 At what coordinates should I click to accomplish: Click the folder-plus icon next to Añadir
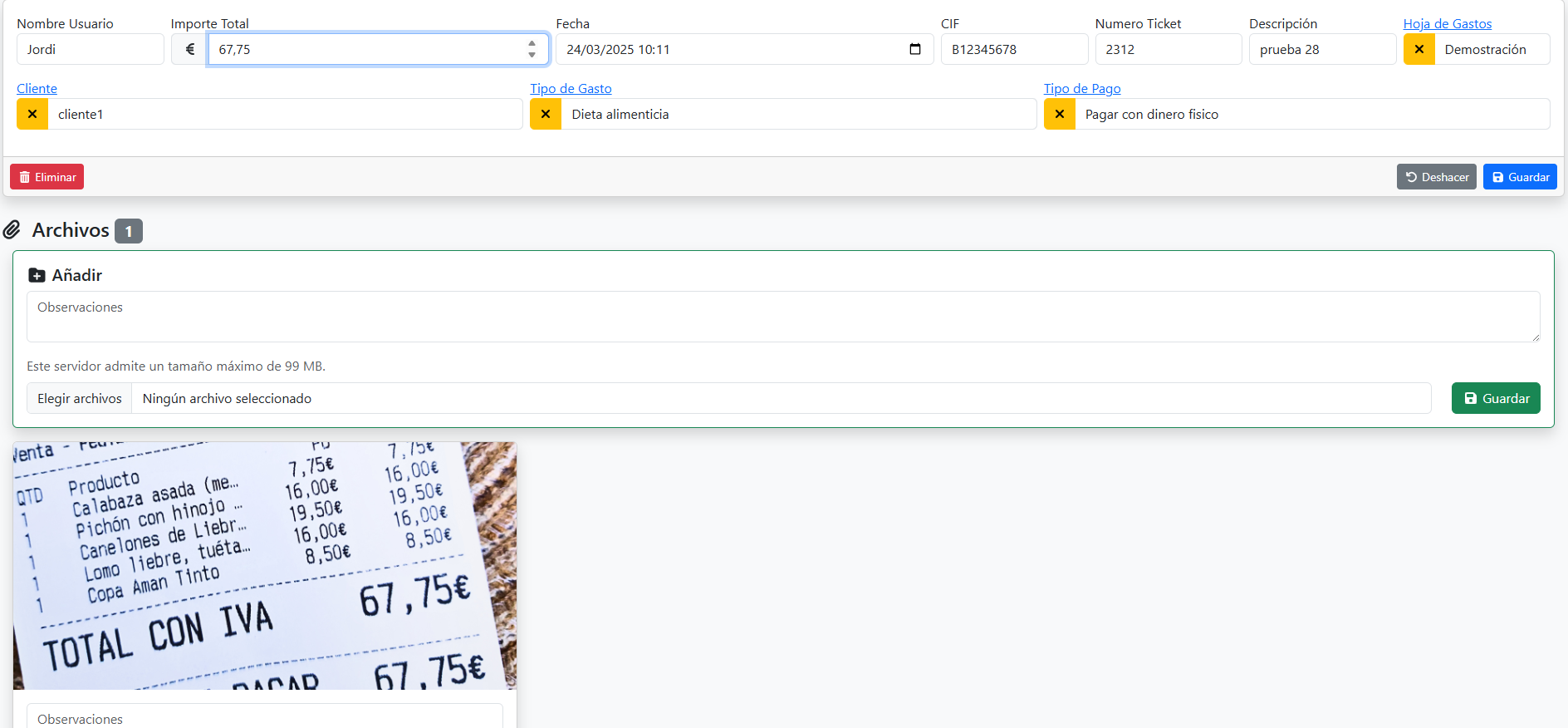tap(37, 275)
